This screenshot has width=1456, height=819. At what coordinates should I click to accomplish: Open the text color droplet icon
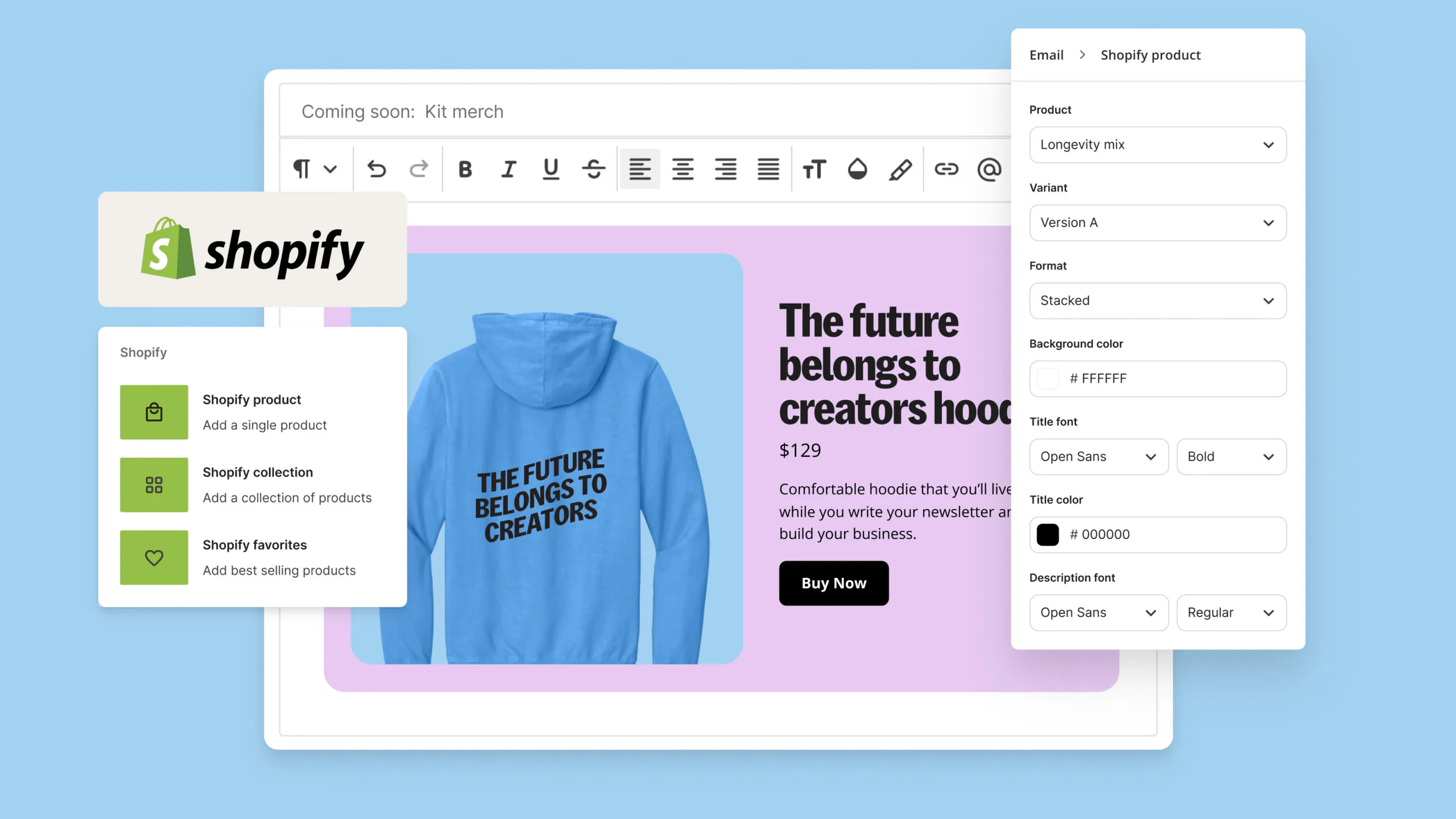[857, 168]
